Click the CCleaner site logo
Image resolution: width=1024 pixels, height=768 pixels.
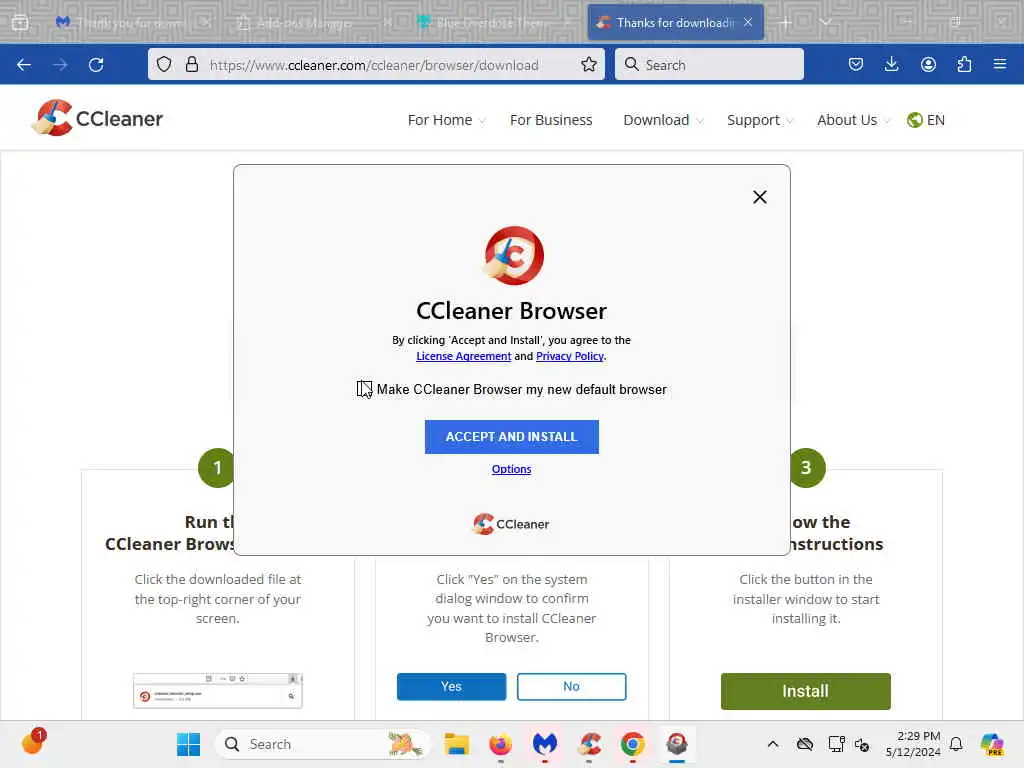(97, 118)
